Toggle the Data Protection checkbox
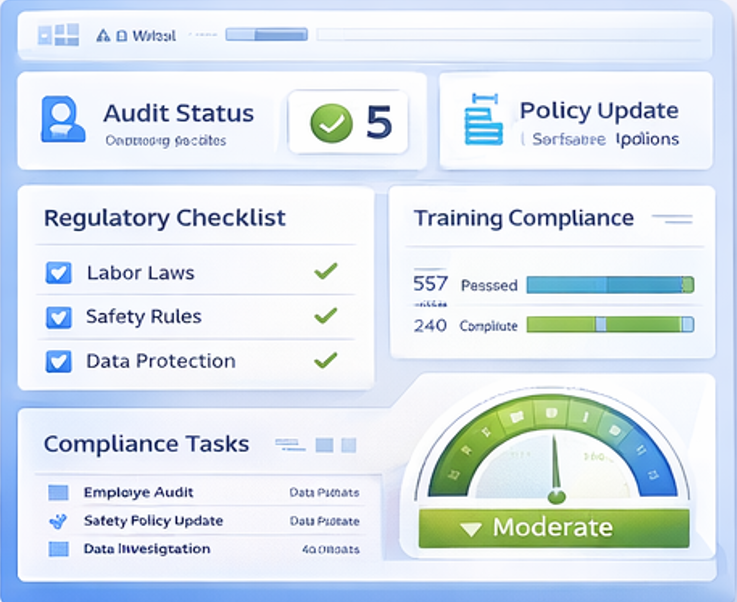The width and height of the screenshot is (737, 602). point(59,361)
